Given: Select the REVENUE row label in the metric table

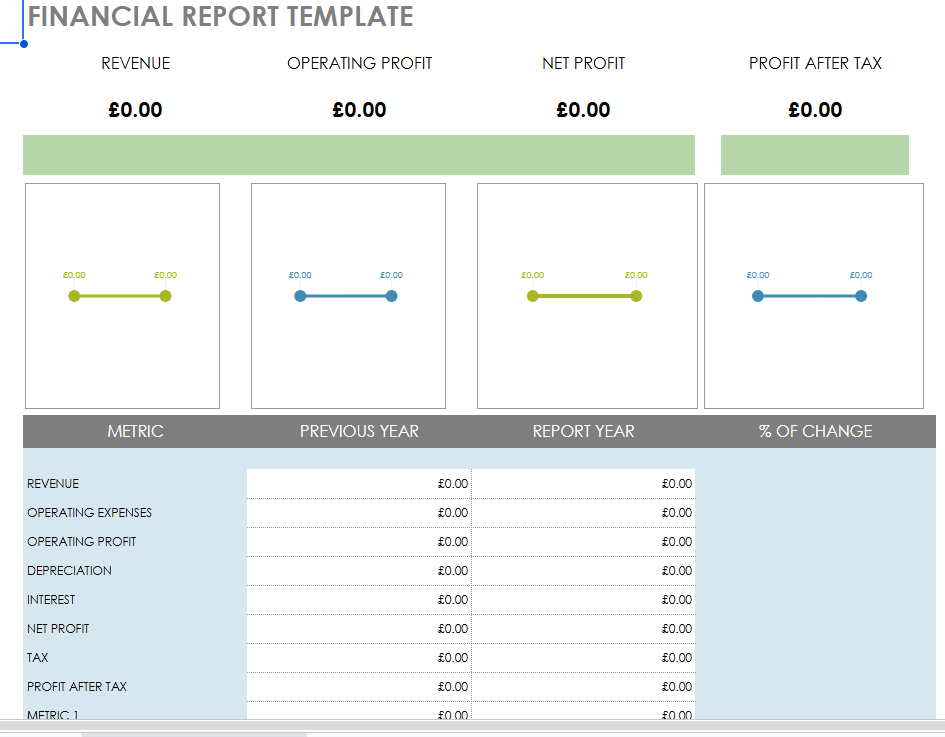Looking at the screenshot, I should tap(53, 484).
